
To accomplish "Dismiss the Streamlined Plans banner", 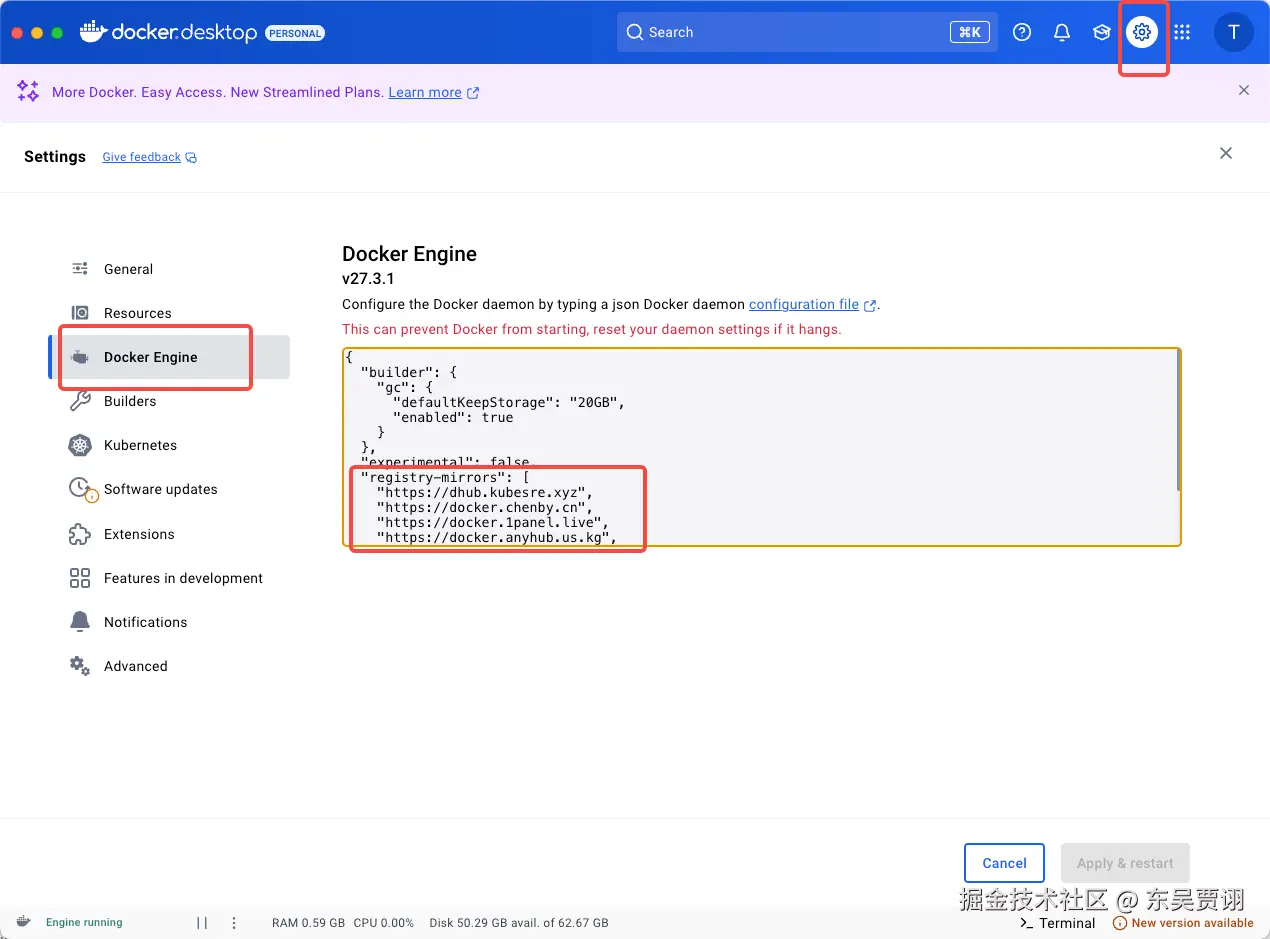I will tap(1244, 91).
